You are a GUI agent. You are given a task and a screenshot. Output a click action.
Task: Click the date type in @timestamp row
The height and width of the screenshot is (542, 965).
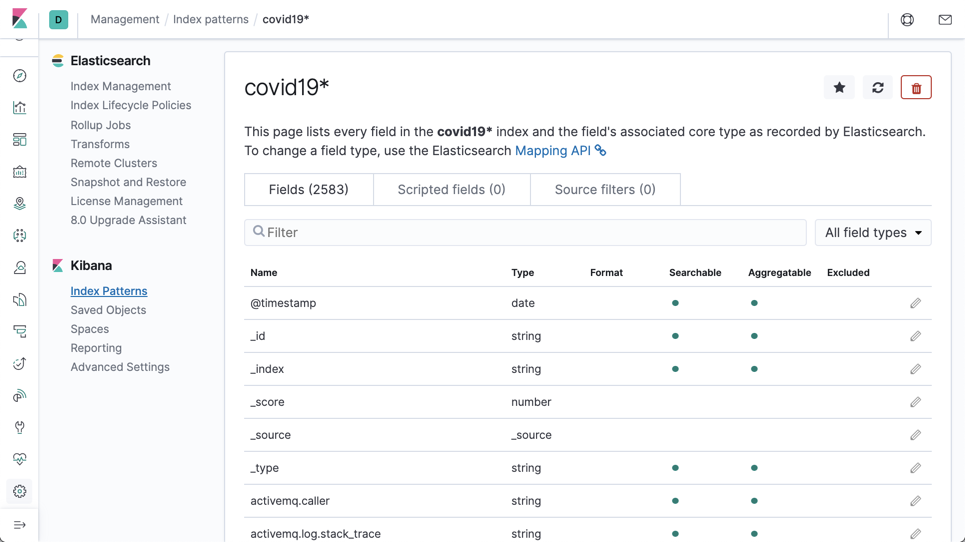coord(523,303)
